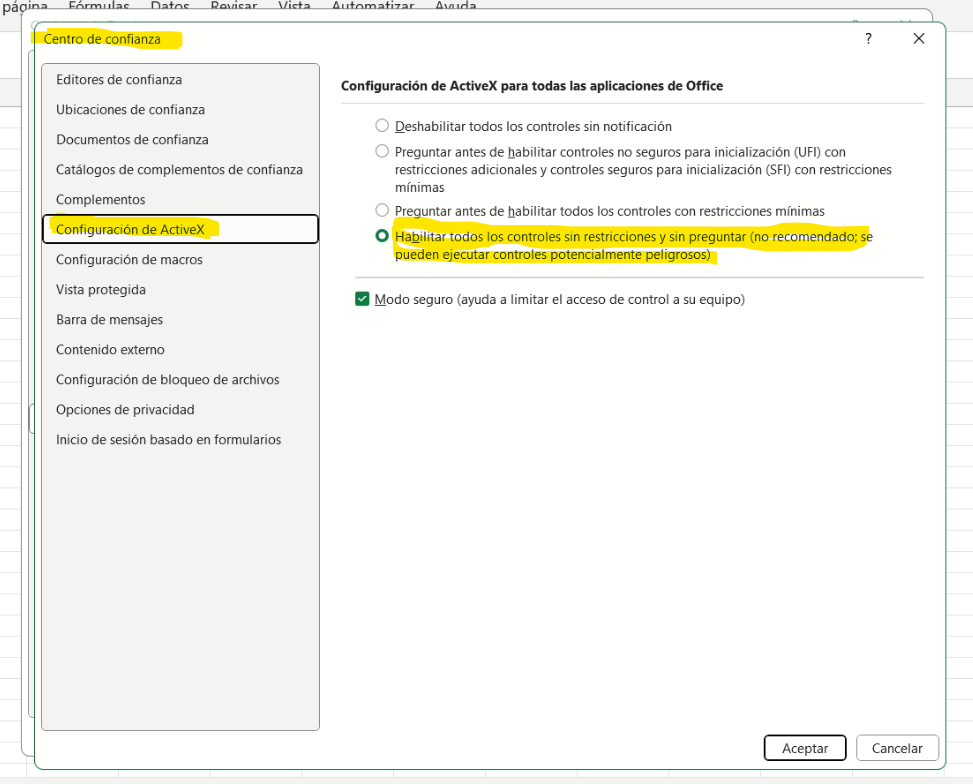Open the Vista ribbon tab in Excel
Viewport: 973px width, 784px height.
click(294, 6)
